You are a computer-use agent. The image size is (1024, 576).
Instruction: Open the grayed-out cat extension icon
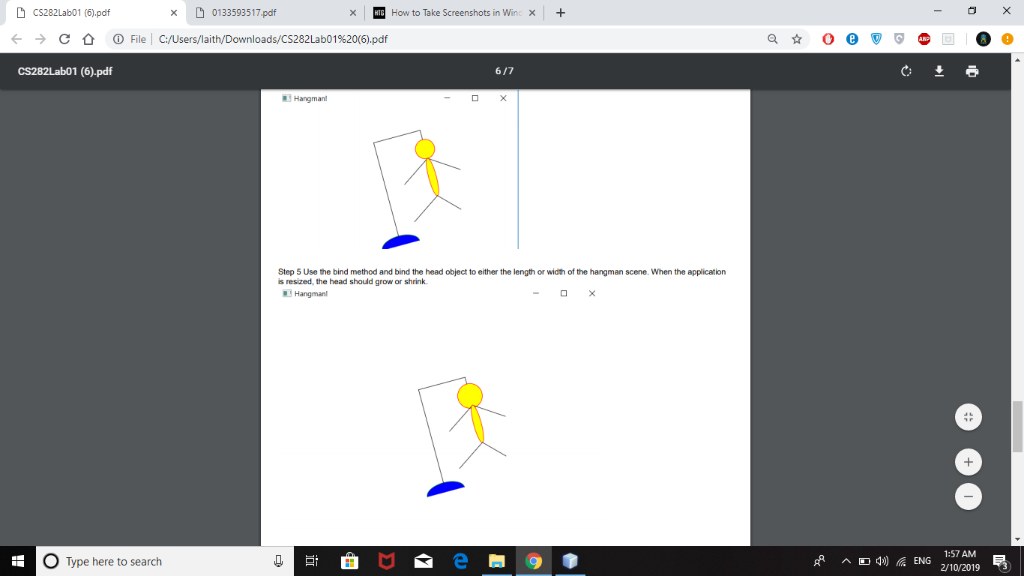[948, 39]
